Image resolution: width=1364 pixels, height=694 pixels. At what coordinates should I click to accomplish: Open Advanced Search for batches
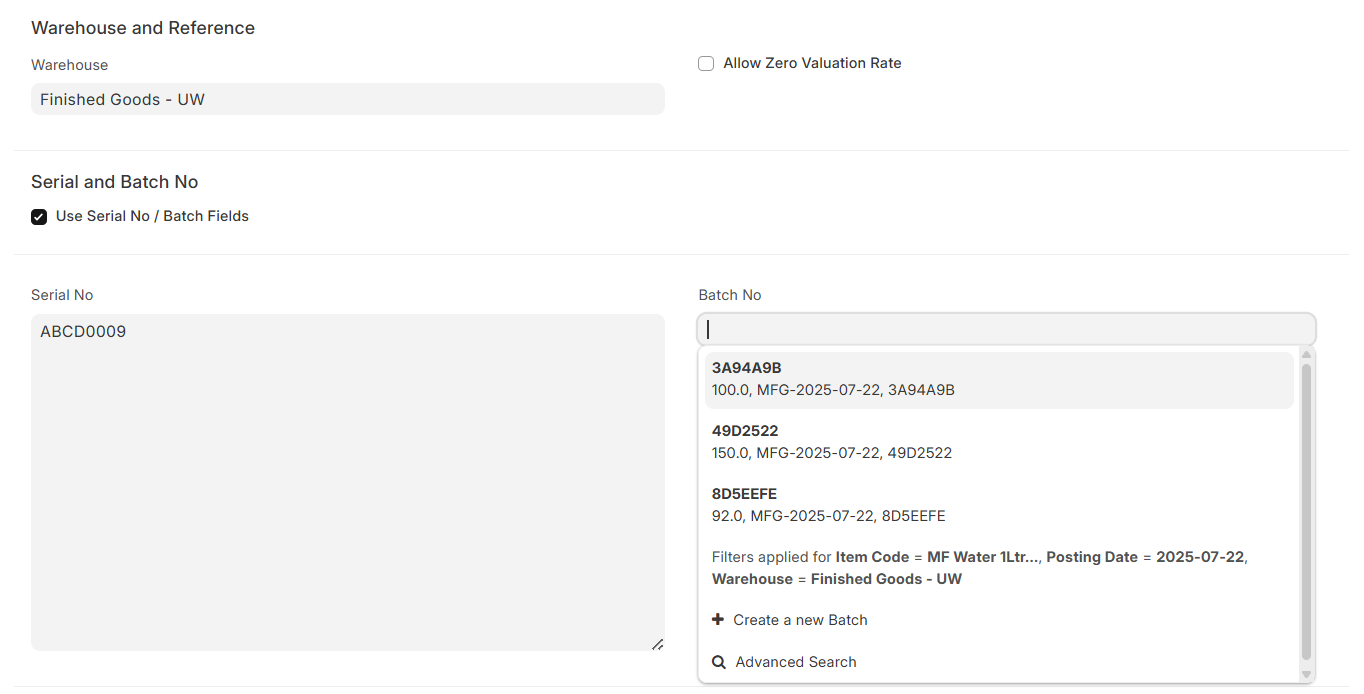click(x=795, y=662)
